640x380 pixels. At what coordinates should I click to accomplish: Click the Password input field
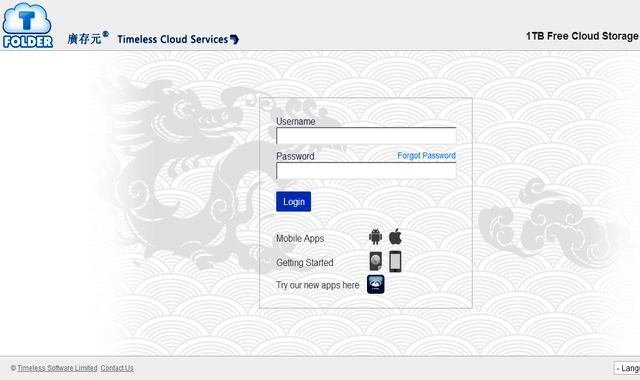point(366,171)
